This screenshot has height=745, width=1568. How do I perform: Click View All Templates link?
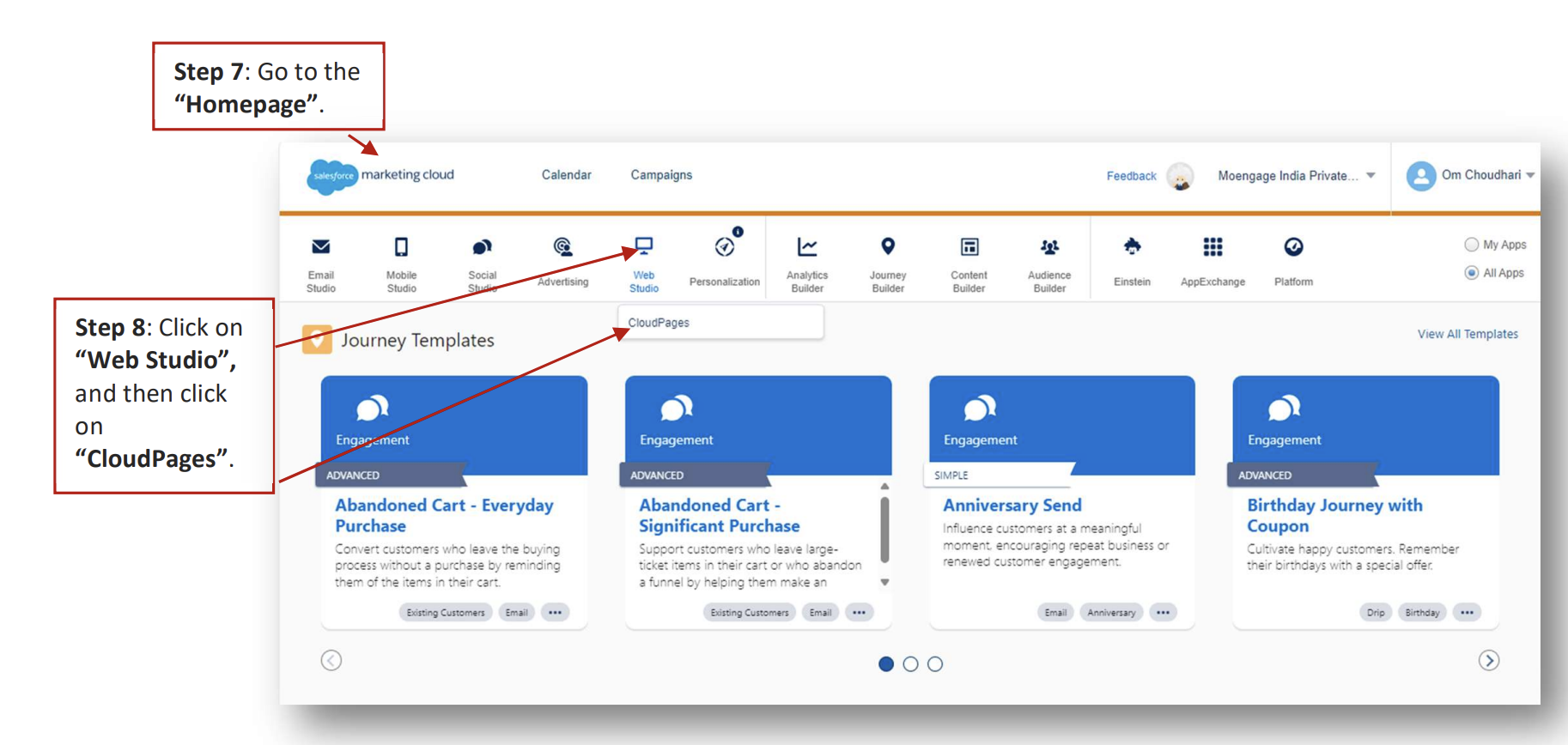pos(1468,334)
